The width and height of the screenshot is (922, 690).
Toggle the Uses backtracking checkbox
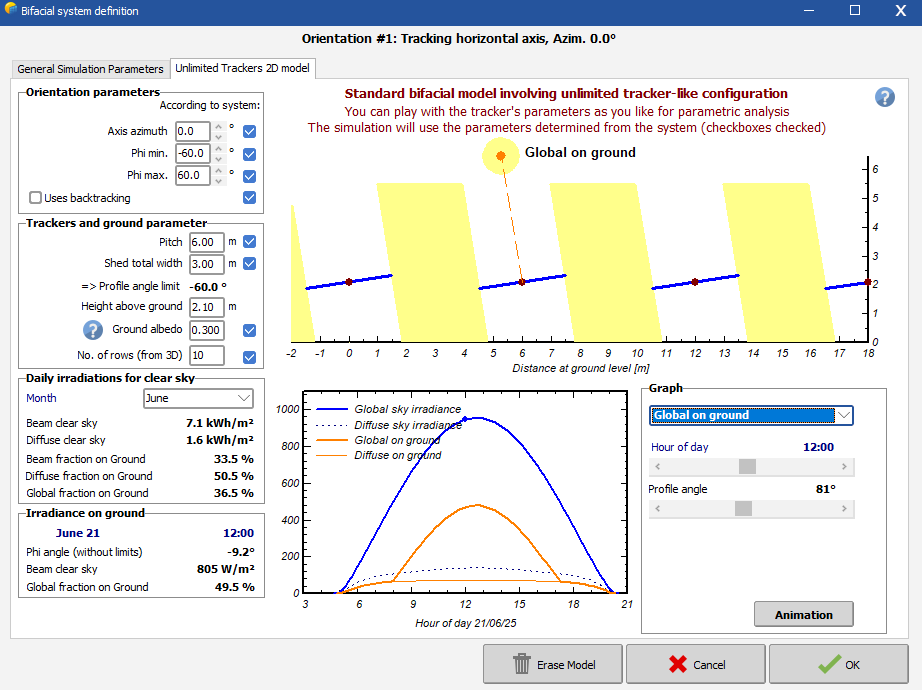pyautogui.click(x=36, y=198)
